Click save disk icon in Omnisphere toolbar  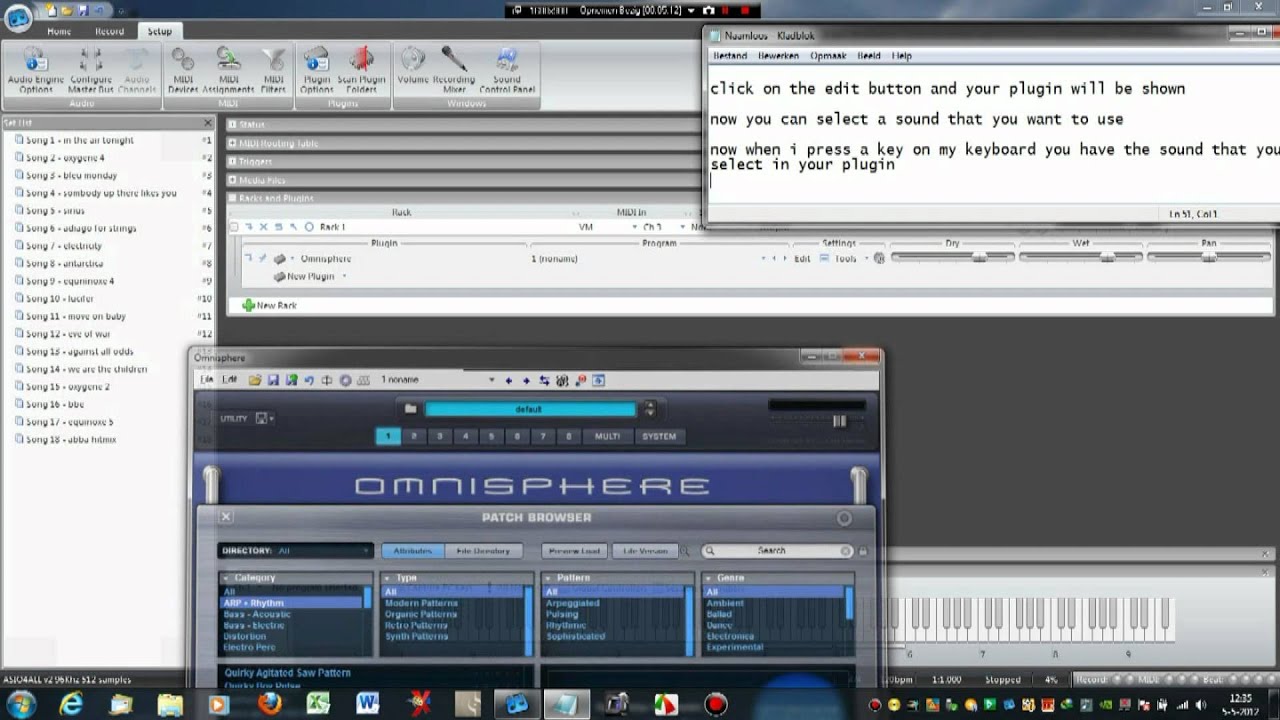pos(273,380)
